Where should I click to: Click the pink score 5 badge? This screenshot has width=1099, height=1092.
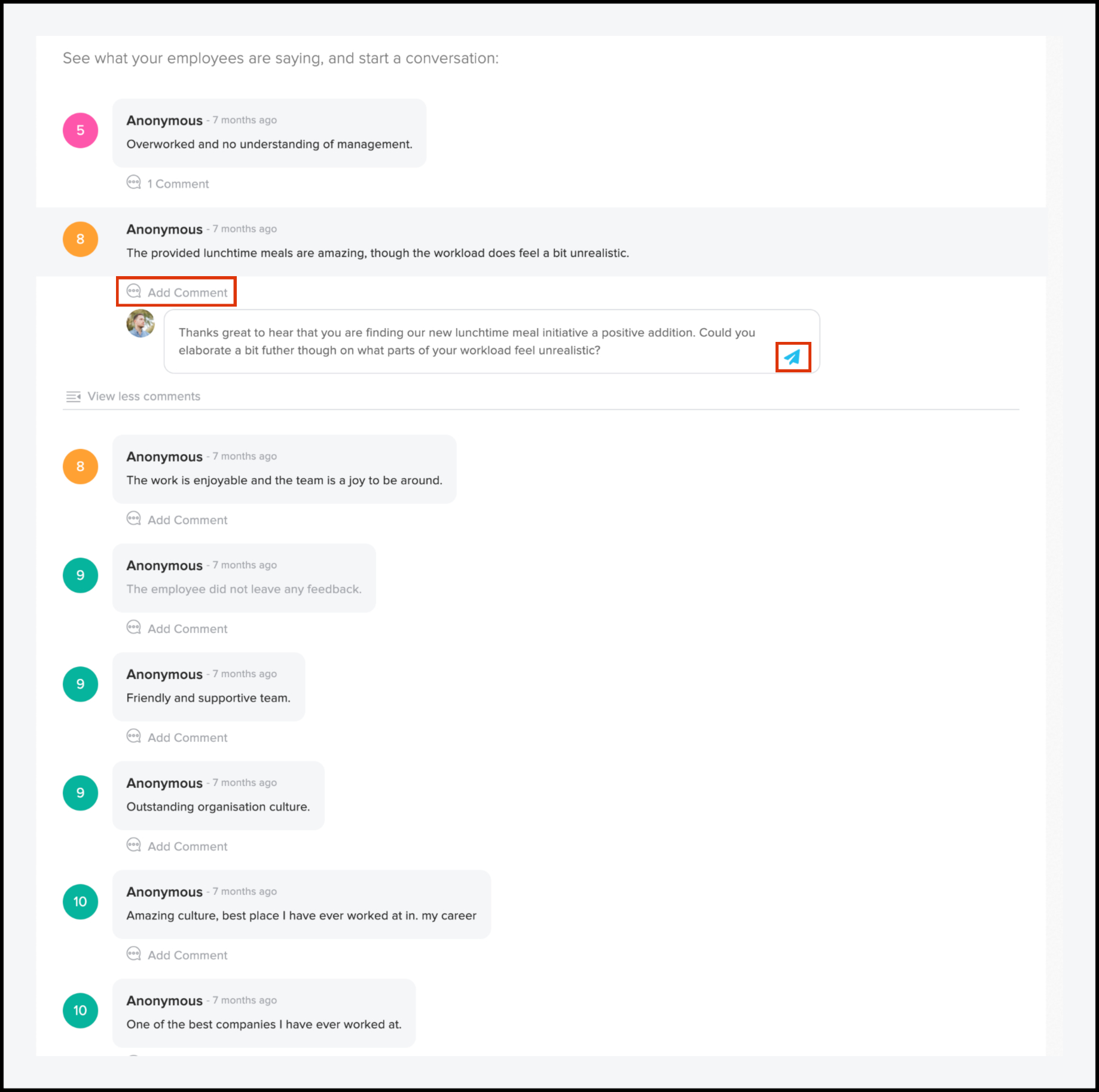tap(80, 130)
